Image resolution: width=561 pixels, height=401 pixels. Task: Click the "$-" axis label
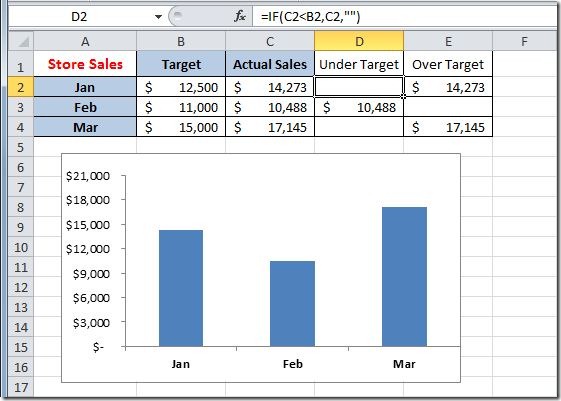point(98,347)
